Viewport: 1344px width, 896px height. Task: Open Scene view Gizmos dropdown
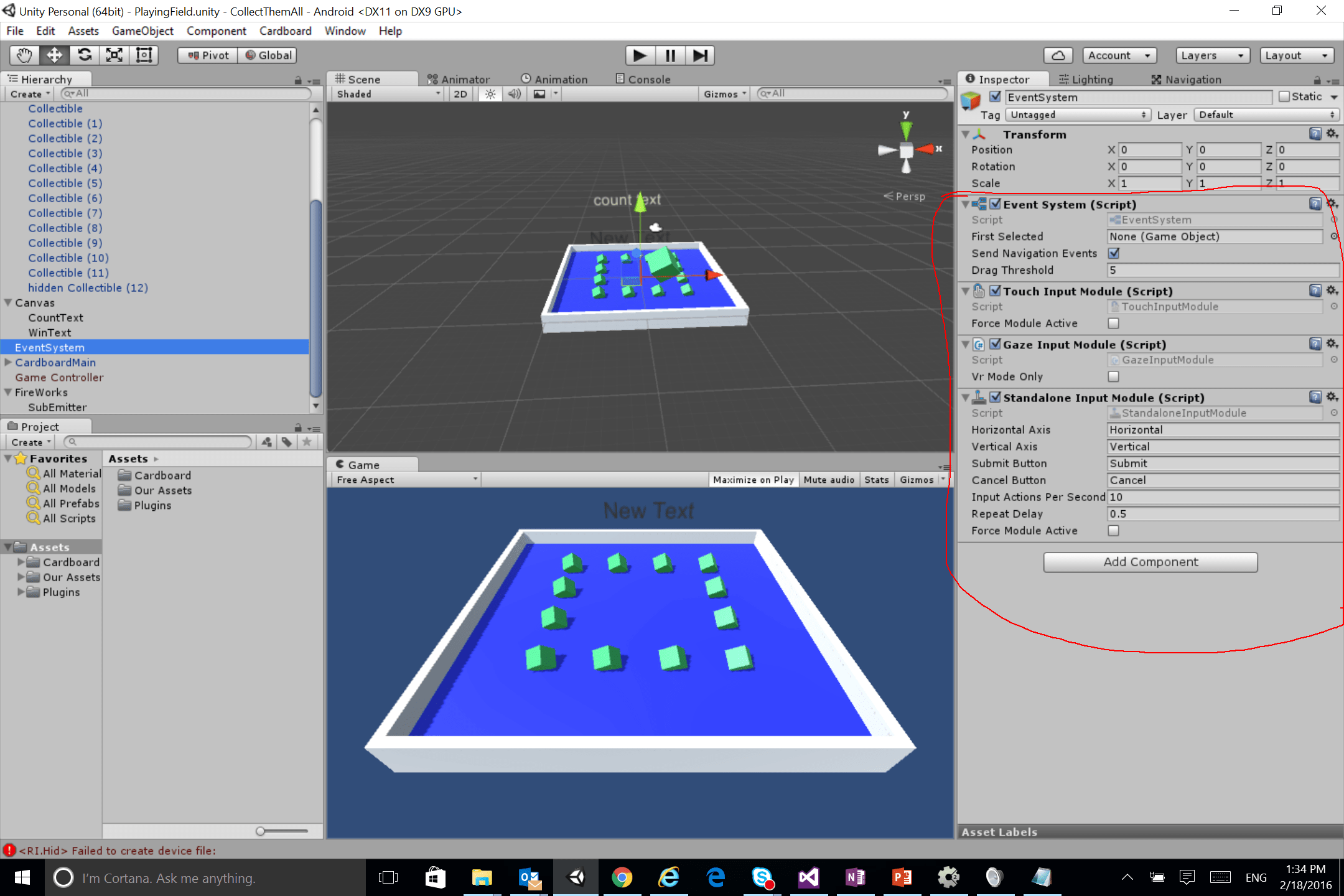(x=724, y=94)
